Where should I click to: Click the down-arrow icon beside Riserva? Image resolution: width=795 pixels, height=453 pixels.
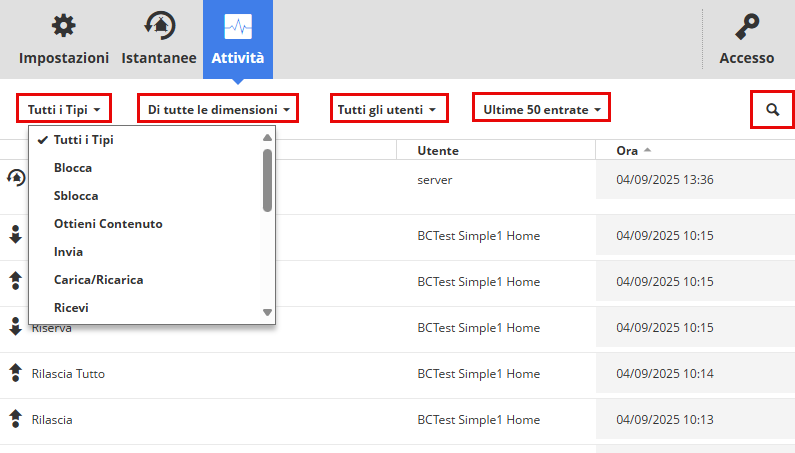coord(15,326)
